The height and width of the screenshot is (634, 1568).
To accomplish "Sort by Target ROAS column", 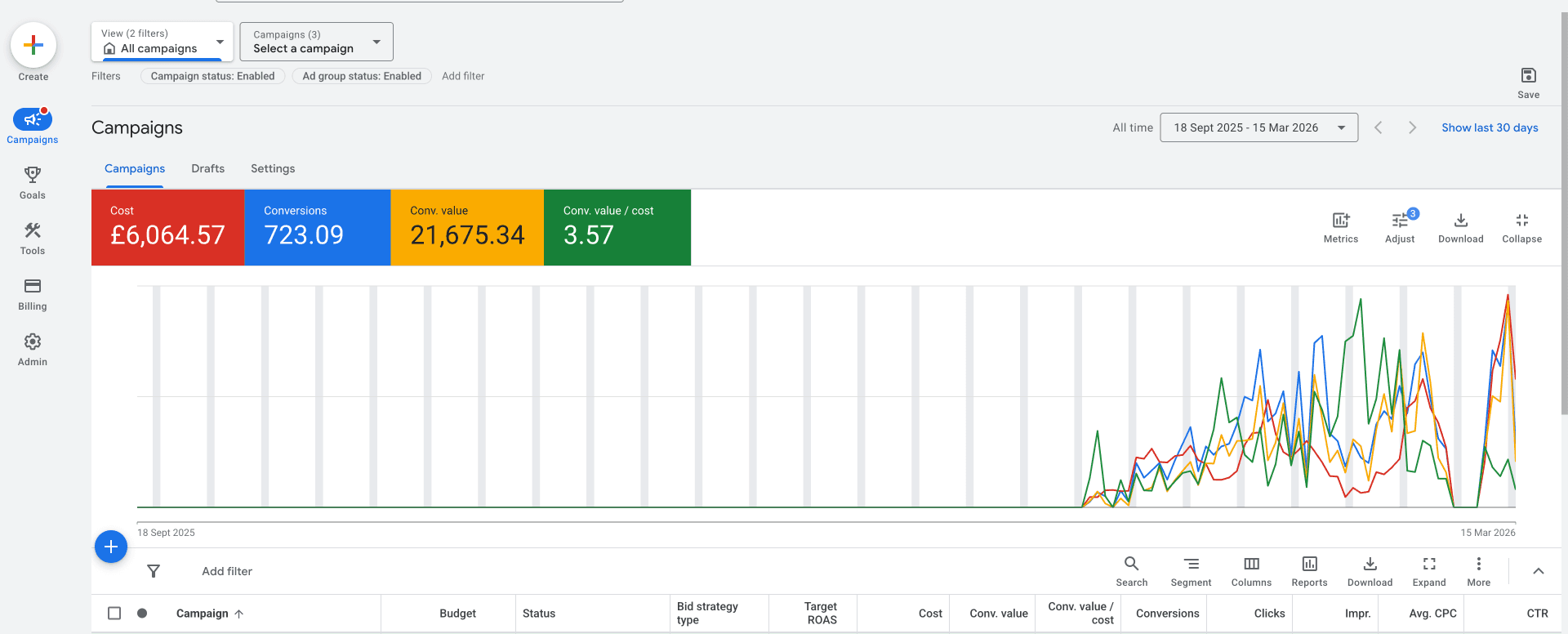I will (x=821, y=613).
